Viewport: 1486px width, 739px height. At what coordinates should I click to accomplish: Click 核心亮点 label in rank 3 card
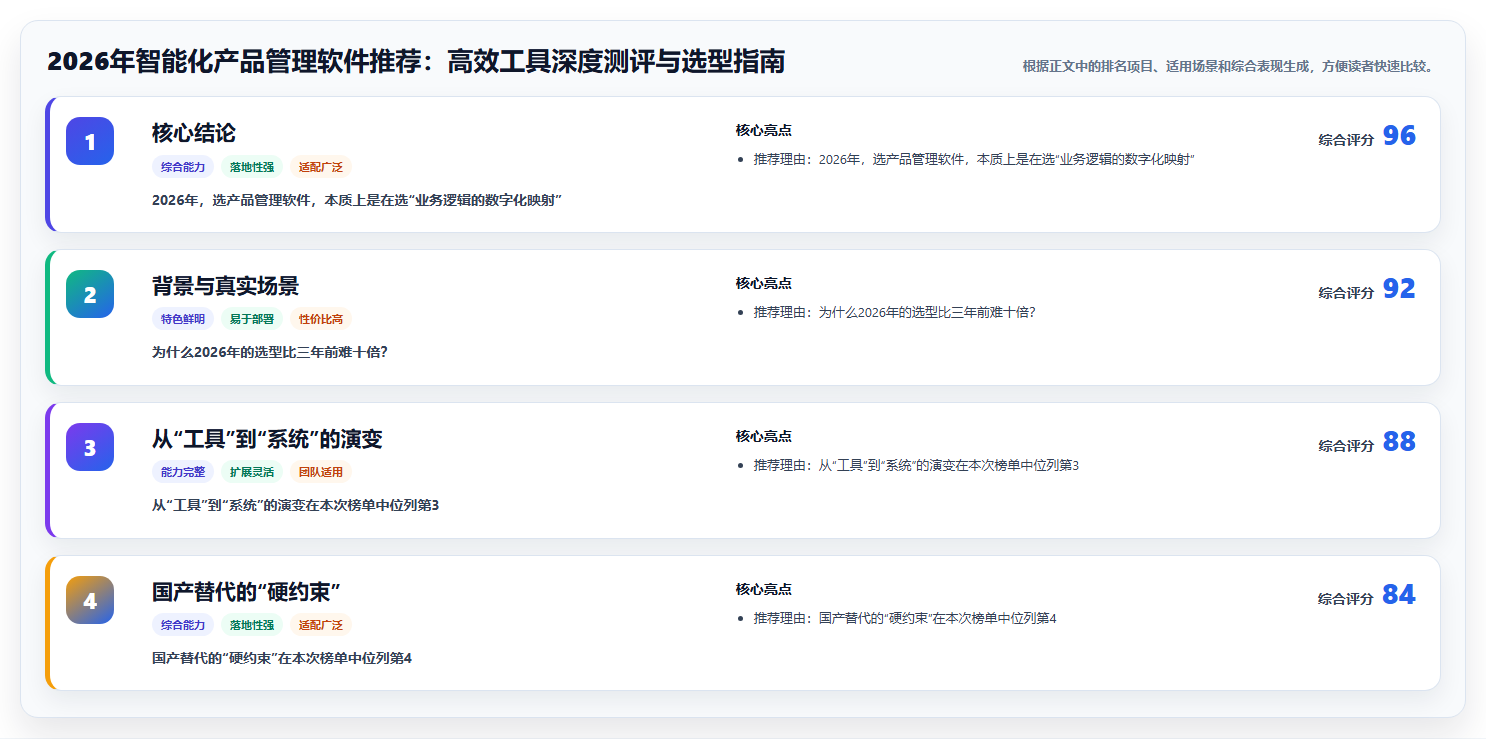tap(764, 437)
